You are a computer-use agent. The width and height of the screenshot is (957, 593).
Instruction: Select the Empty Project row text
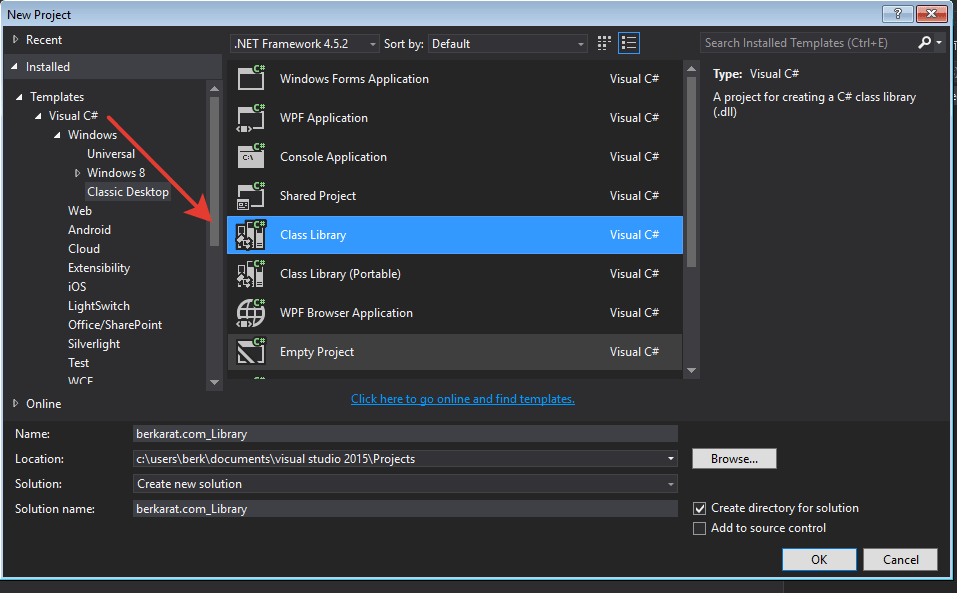coord(317,352)
